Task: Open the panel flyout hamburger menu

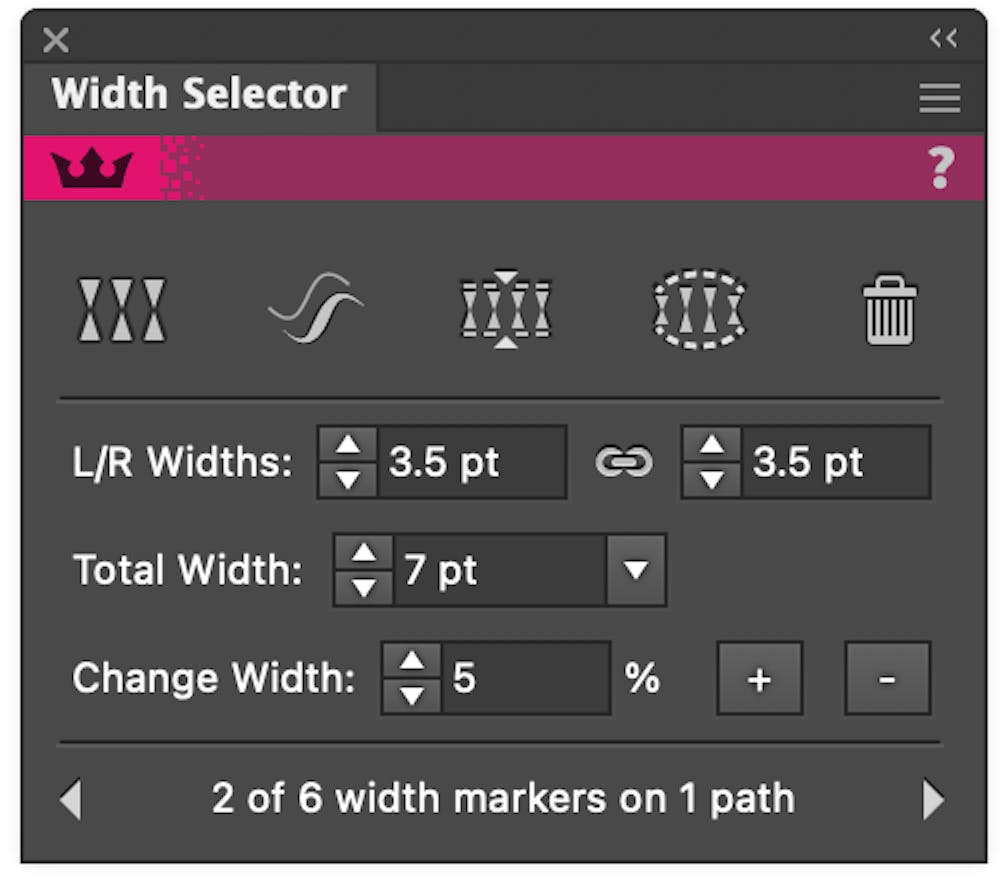Action: (938, 98)
